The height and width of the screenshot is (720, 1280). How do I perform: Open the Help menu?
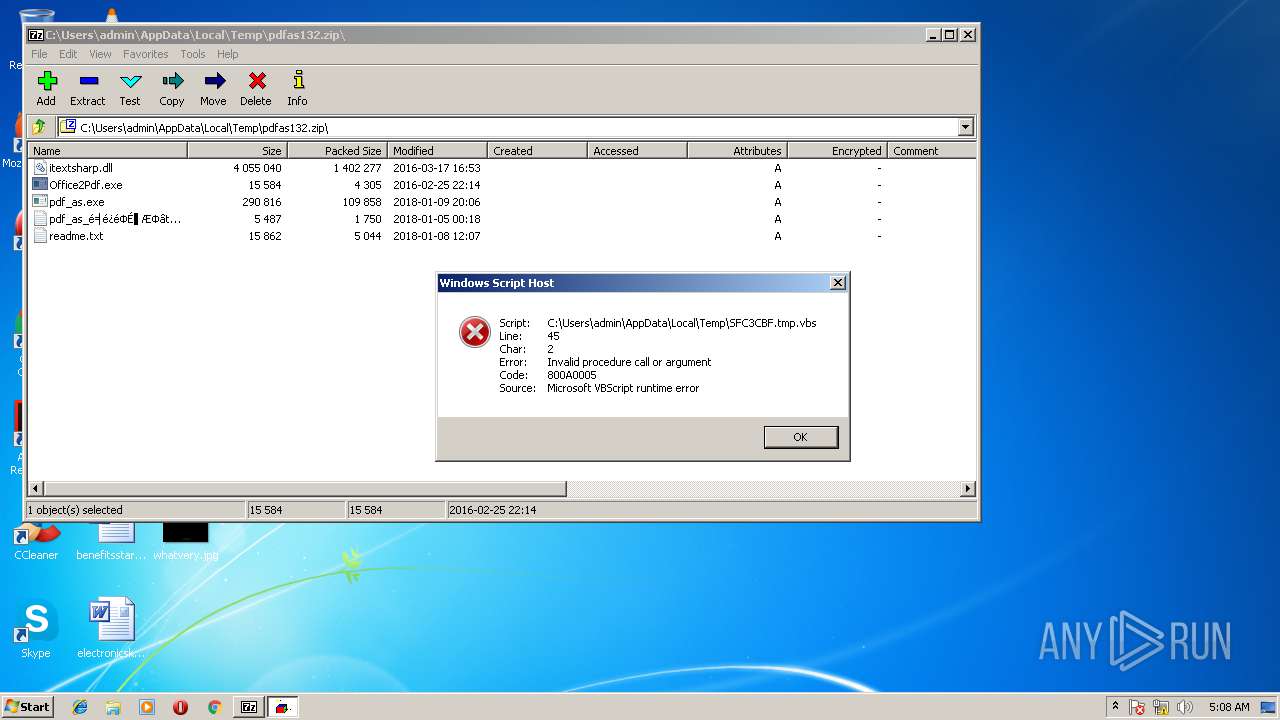pyautogui.click(x=228, y=54)
